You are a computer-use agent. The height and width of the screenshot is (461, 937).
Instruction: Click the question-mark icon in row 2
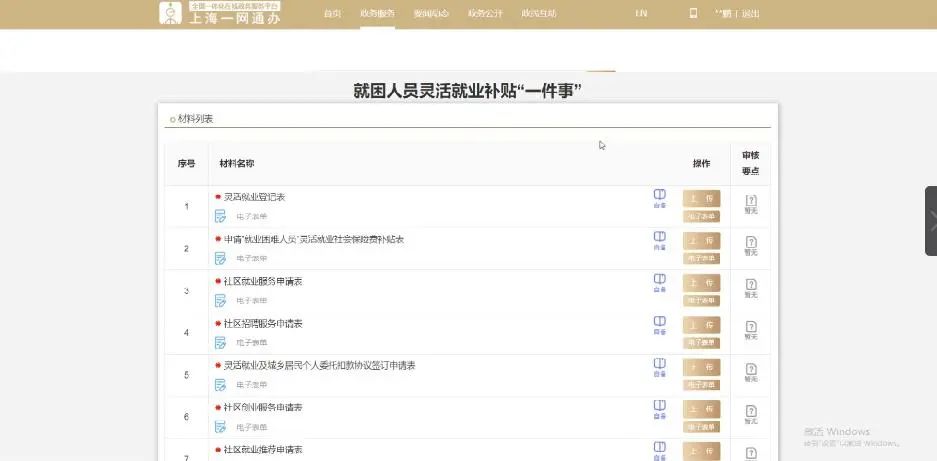pos(751,242)
